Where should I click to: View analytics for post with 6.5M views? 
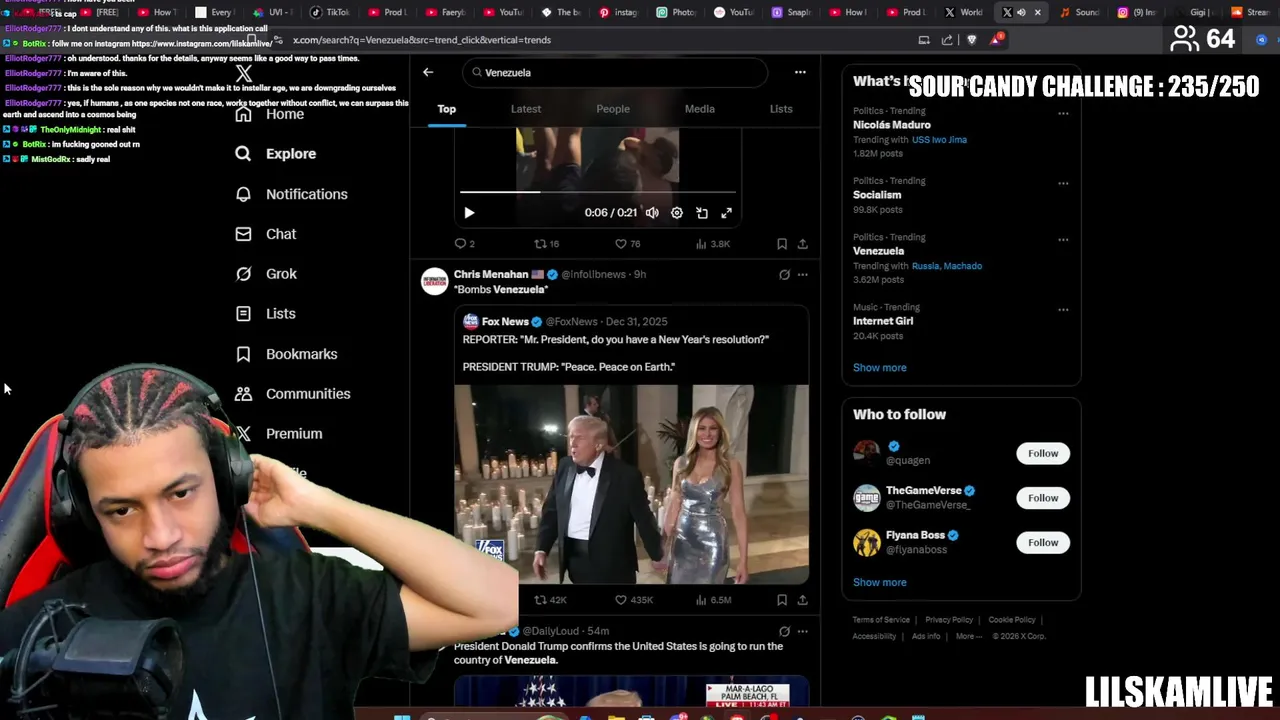pyautogui.click(x=713, y=600)
